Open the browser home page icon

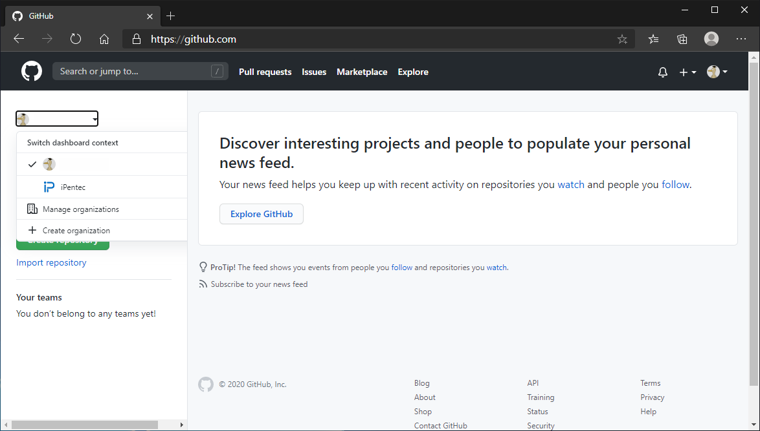(x=104, y=39)
